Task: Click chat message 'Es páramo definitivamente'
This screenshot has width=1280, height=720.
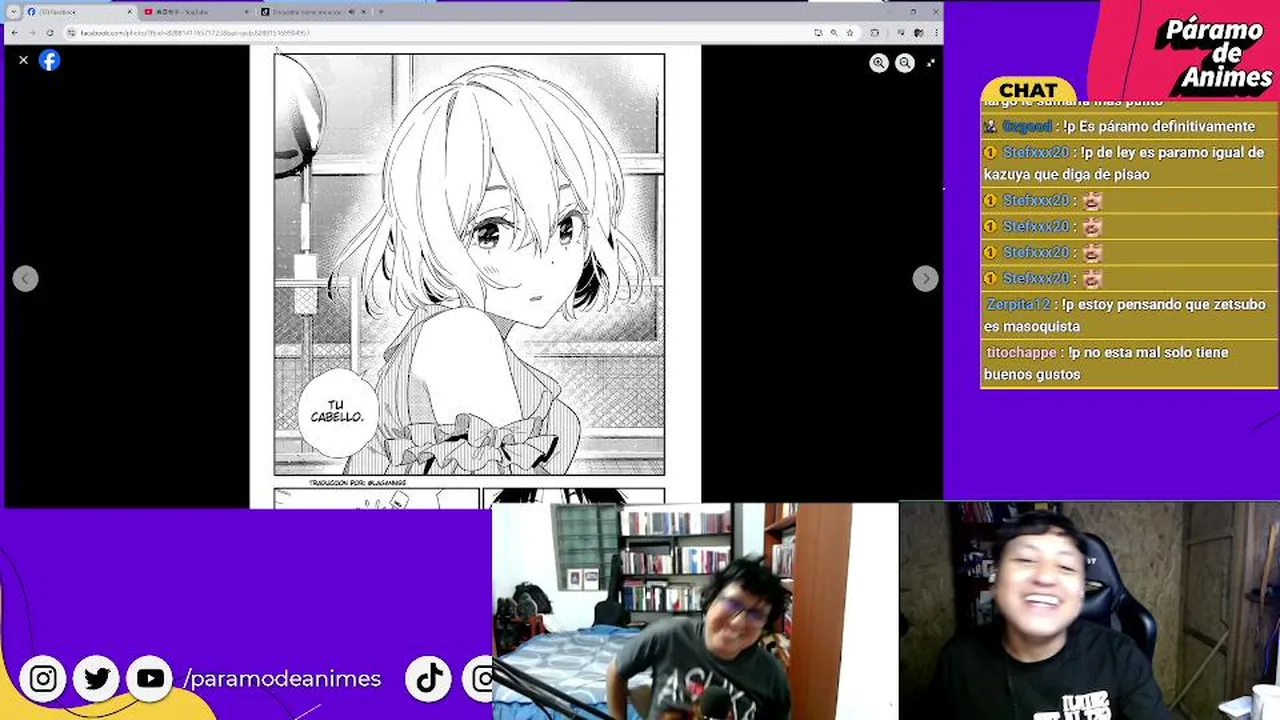Action: coord(1128,126)
